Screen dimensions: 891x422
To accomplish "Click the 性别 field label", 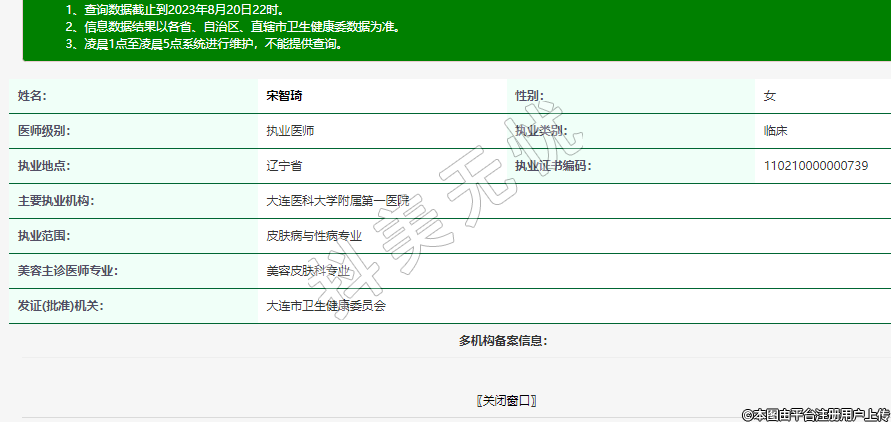I will (528, 96).
